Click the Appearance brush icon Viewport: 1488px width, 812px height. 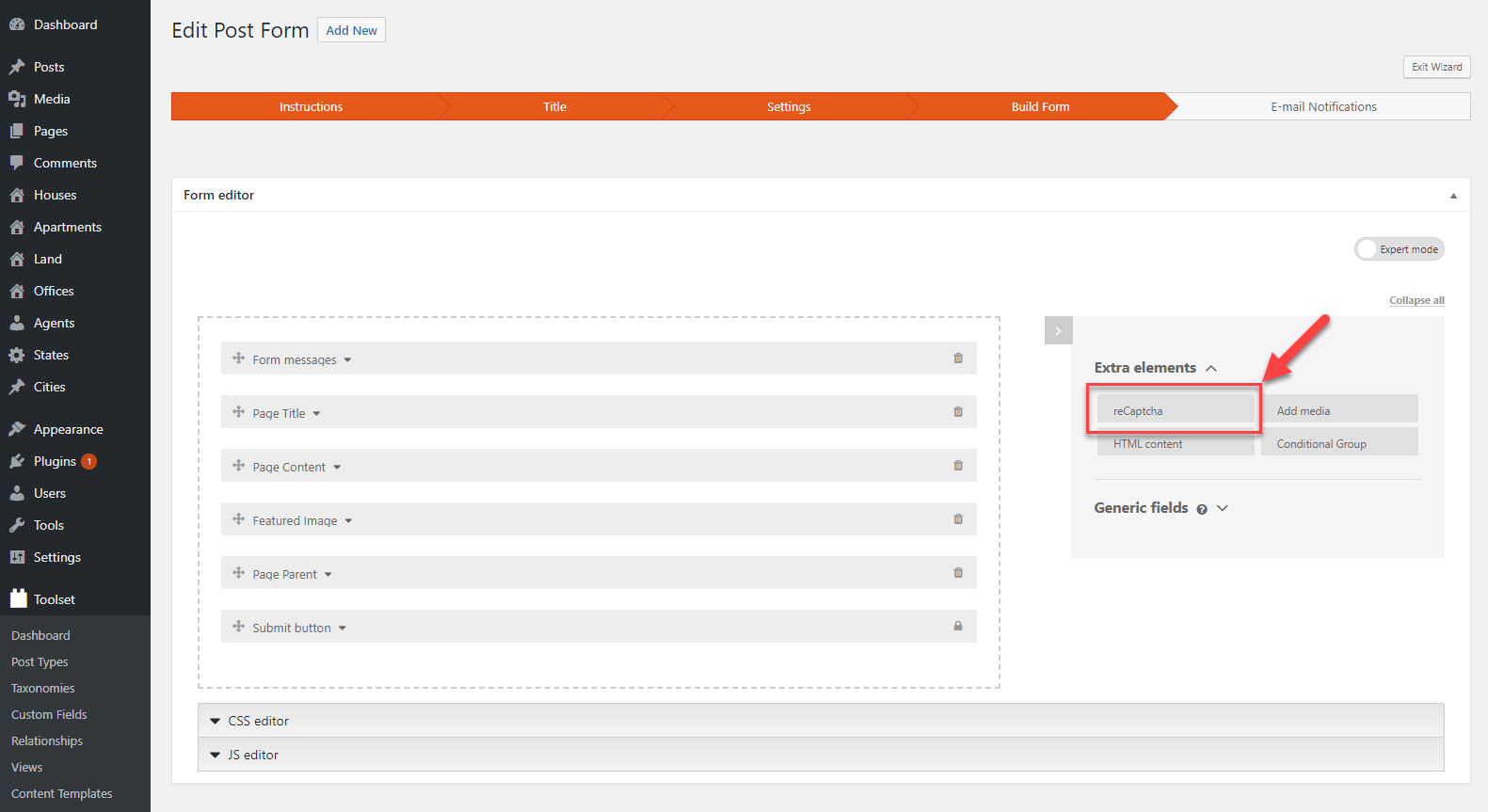[x=17, y=429]
